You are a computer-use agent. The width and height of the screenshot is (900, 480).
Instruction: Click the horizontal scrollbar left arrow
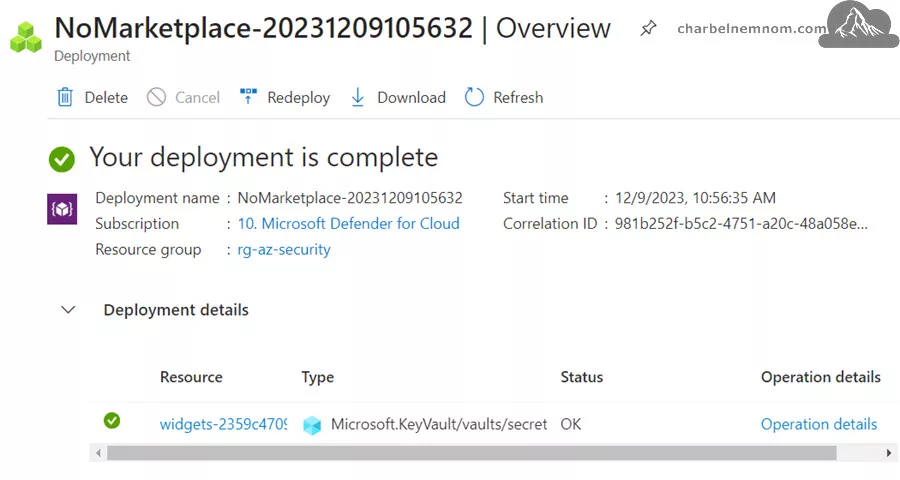(x=98, y=453)
